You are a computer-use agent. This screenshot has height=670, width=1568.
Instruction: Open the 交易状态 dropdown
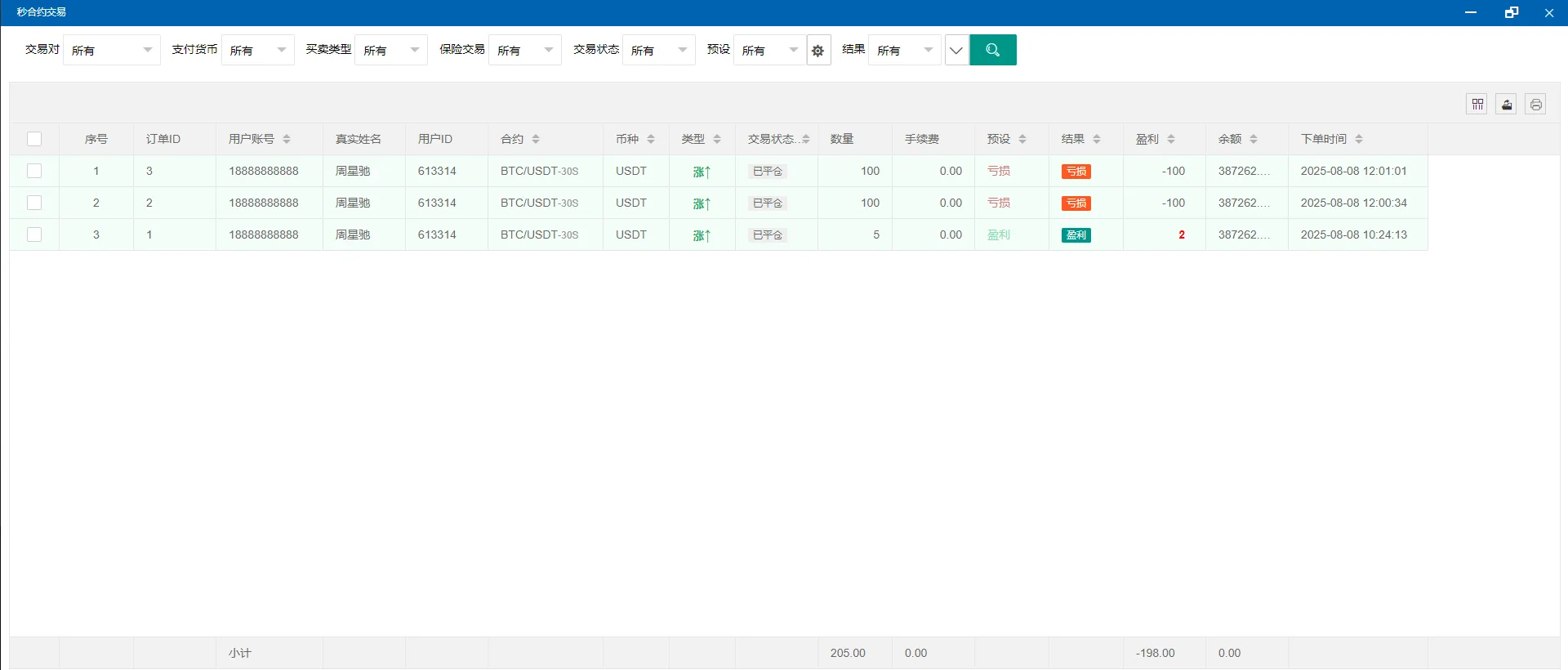tap(658, 50)
